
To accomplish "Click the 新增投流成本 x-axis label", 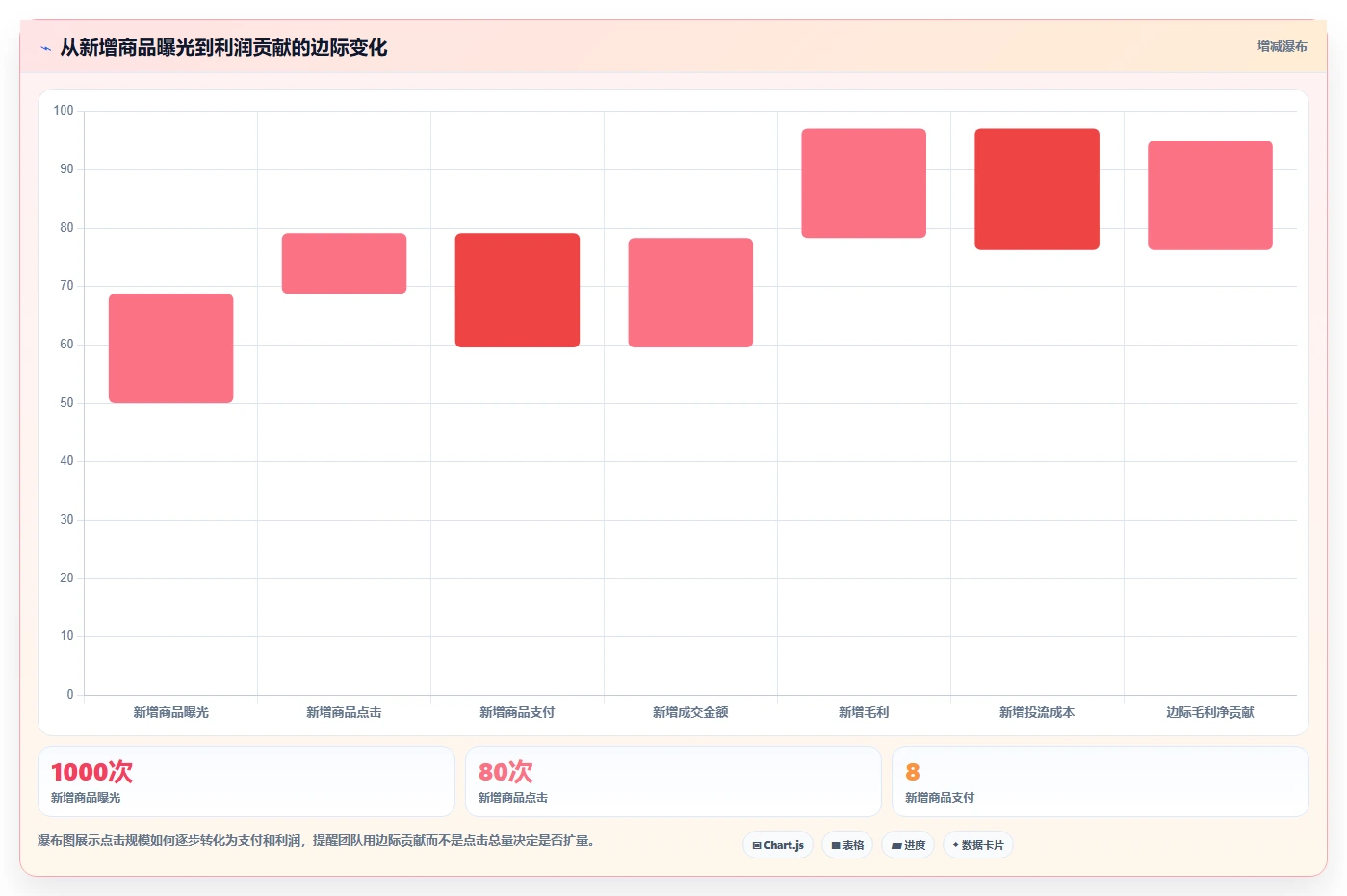I will coord(1037,713).
